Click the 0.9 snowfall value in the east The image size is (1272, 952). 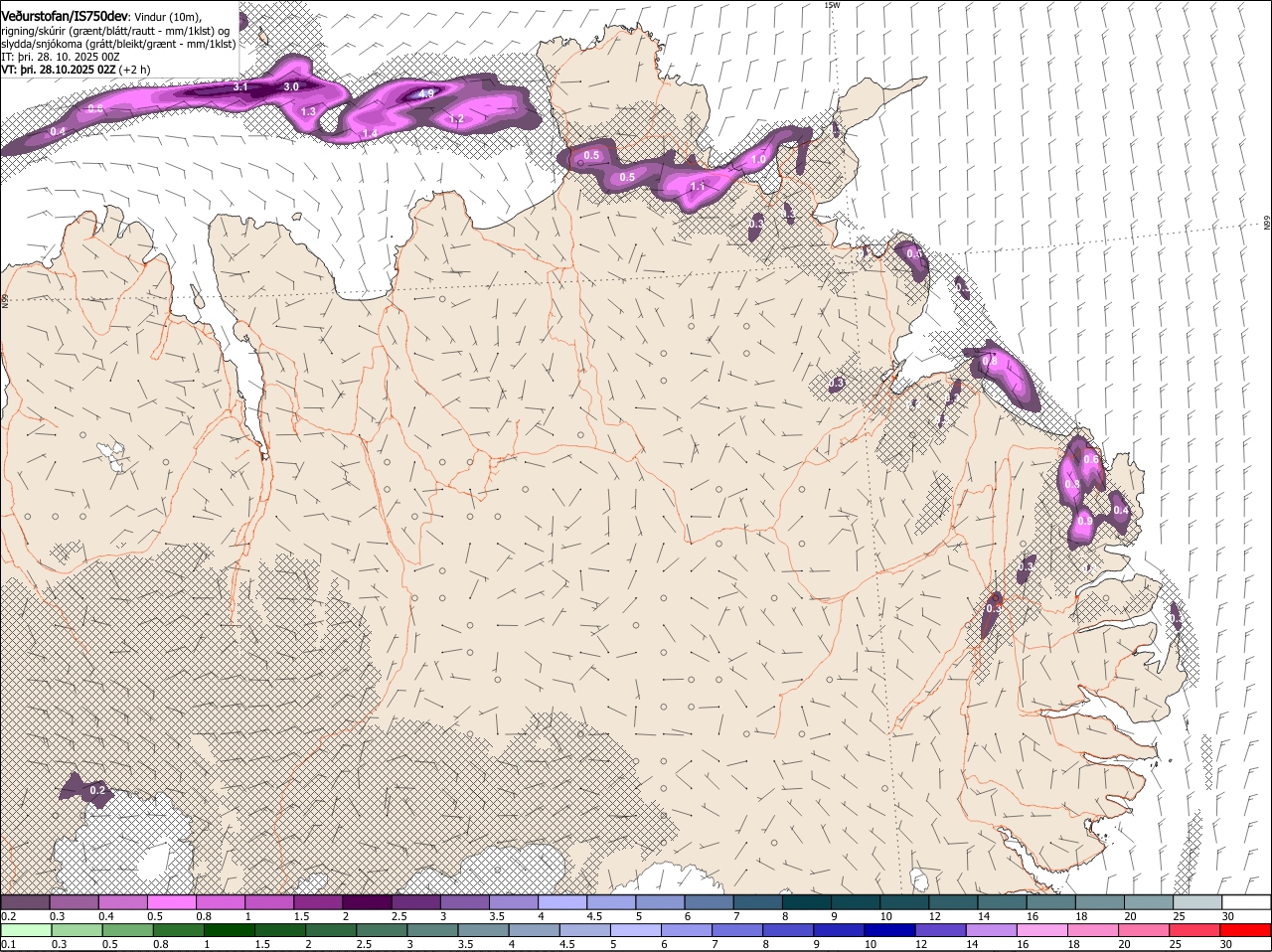pyautogui.click(x=1084, y=521)
